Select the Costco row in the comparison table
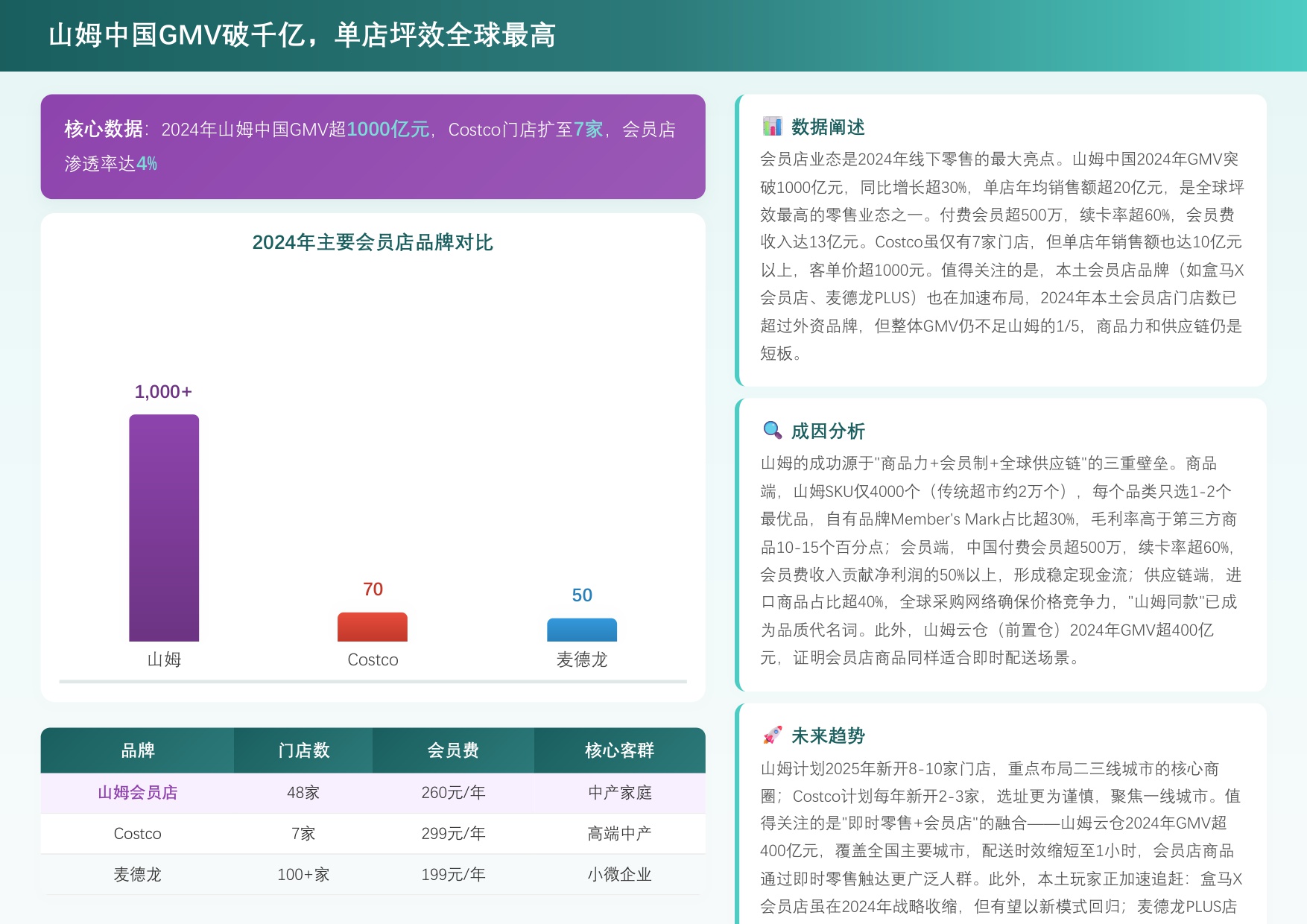This screenshot has height=924, width=1307. (x=373, y=833)
